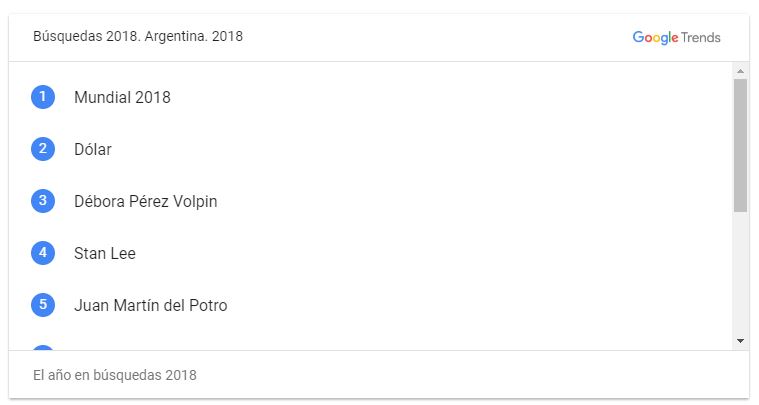Click the colored Google wordmark

[x=655, y=37]
